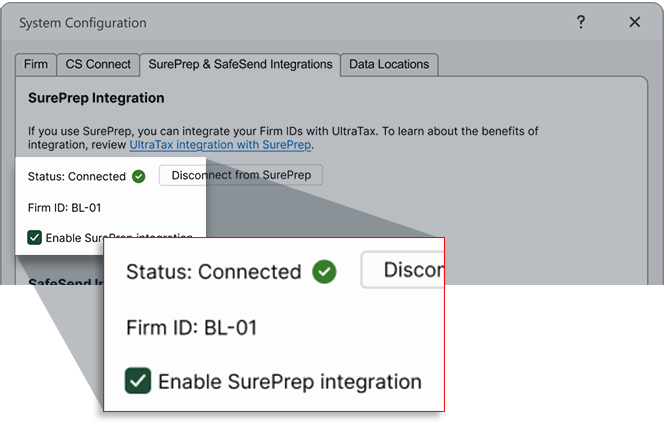Screen dimensions: 665x424
Task: Switch to the Firm tab
Action: [36, 64]
